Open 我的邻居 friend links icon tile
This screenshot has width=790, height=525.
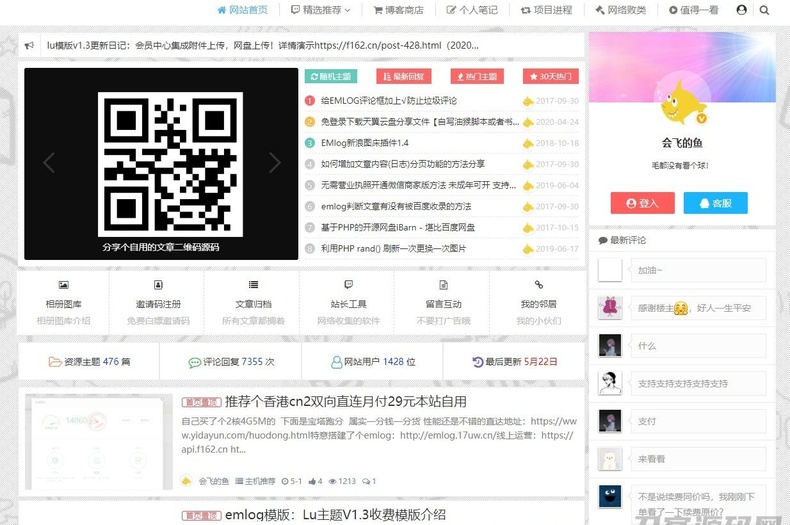click(x=538, y=286)
